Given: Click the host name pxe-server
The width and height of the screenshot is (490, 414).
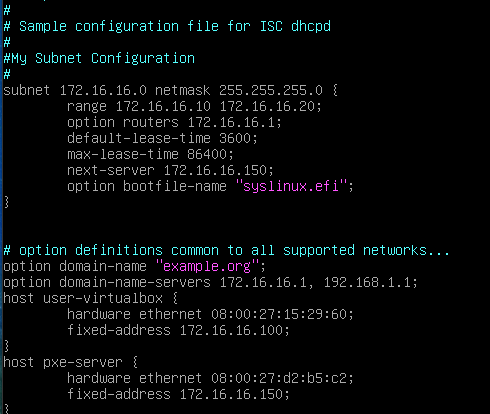Looking at the screenshot, I should (x=83, y=362).
